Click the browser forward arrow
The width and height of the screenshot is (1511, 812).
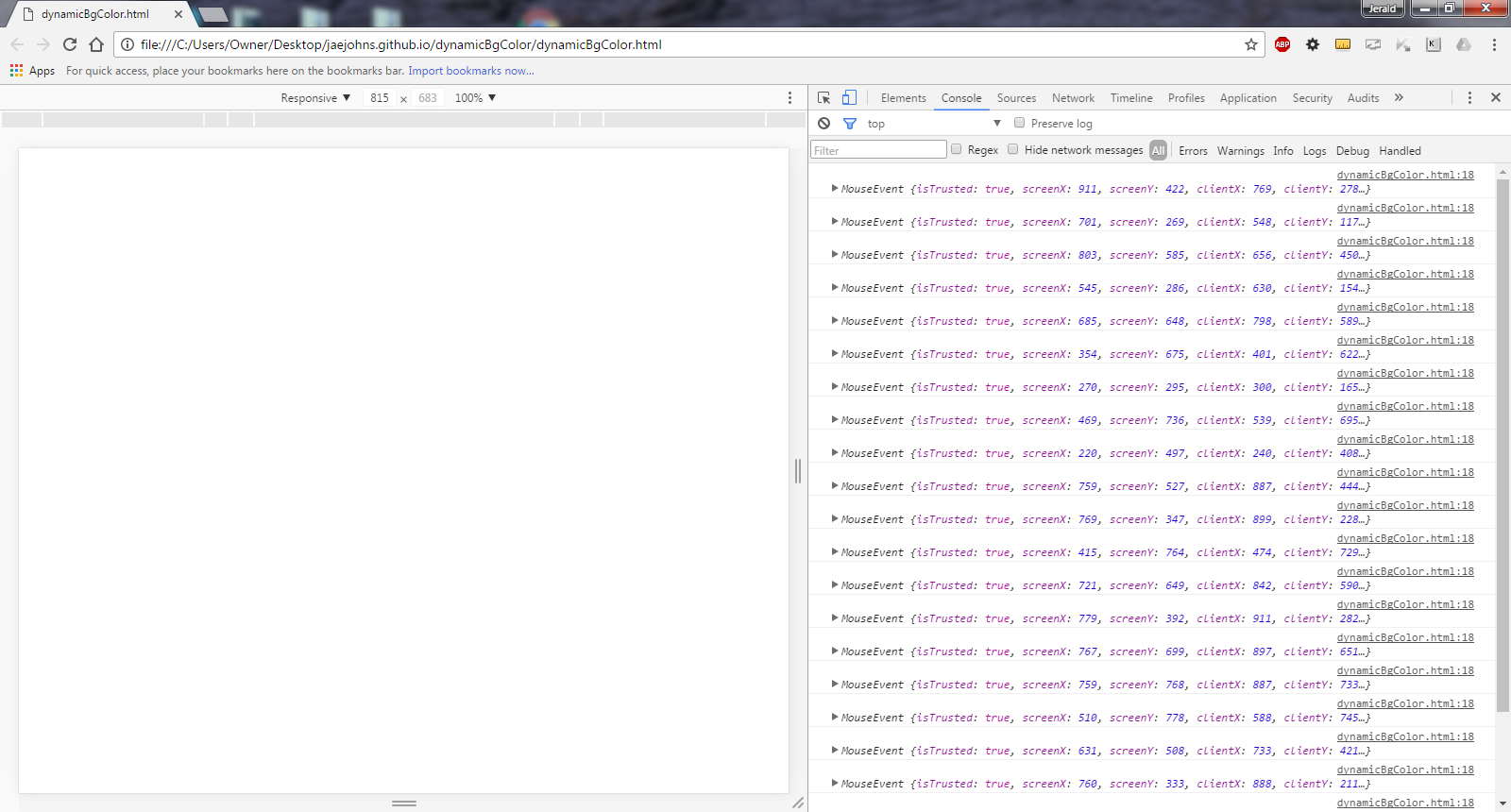(x=43, y=44)
